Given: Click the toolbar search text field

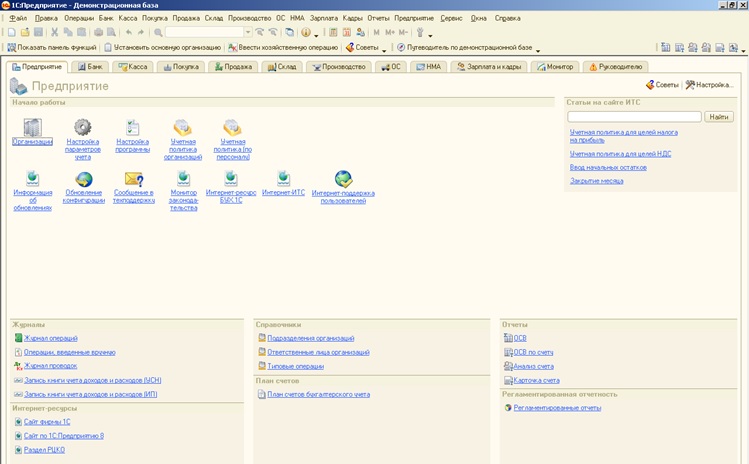Looking at the screenshot, I should coord(204,32).
